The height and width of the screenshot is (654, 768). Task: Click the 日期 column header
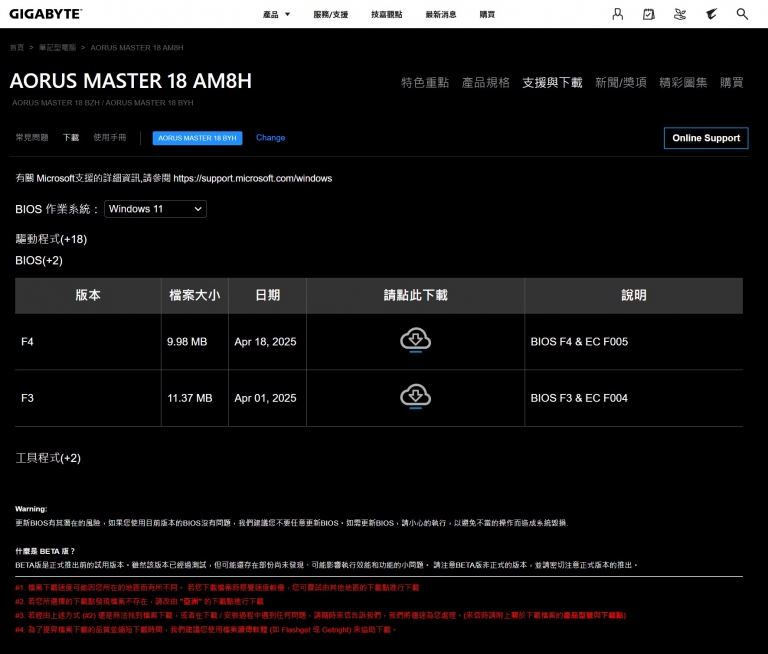267,295
